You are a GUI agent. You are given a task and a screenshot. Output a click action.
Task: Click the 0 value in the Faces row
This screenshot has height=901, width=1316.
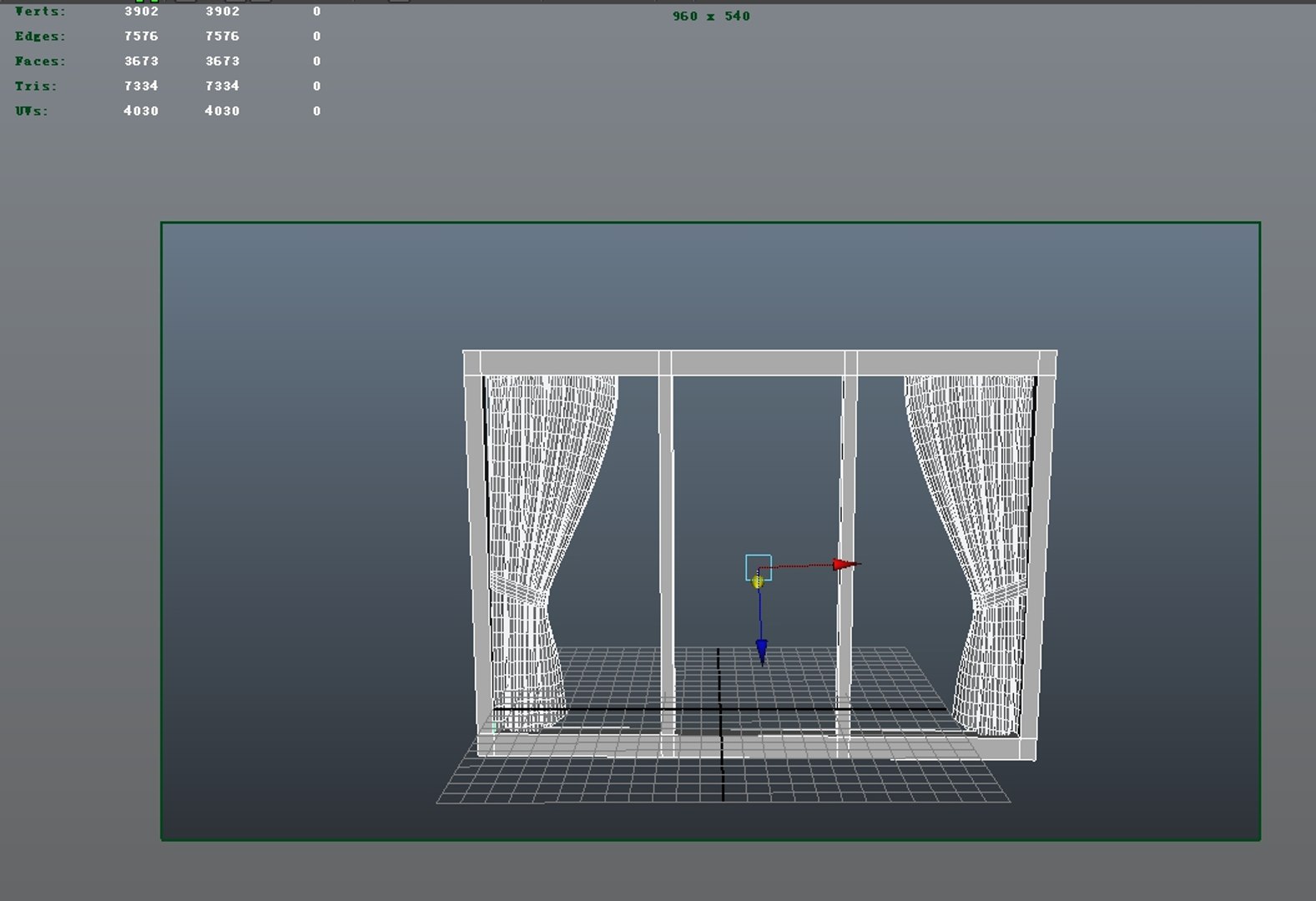[x=316, y=61]
